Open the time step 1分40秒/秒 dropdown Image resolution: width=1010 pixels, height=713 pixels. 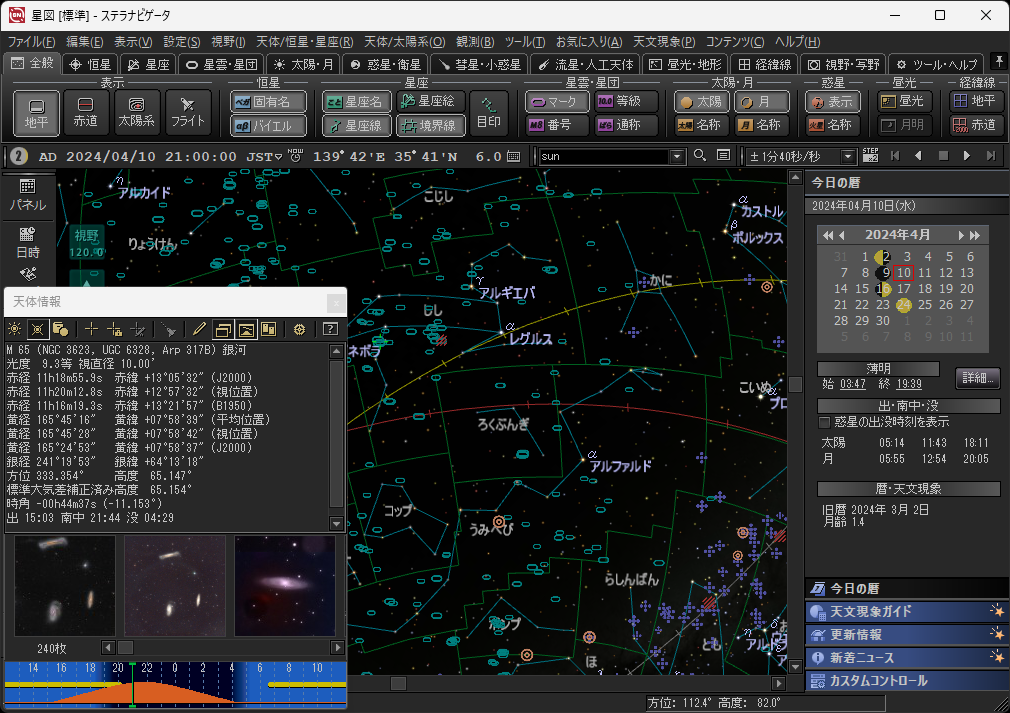click(x=849, y=157)
